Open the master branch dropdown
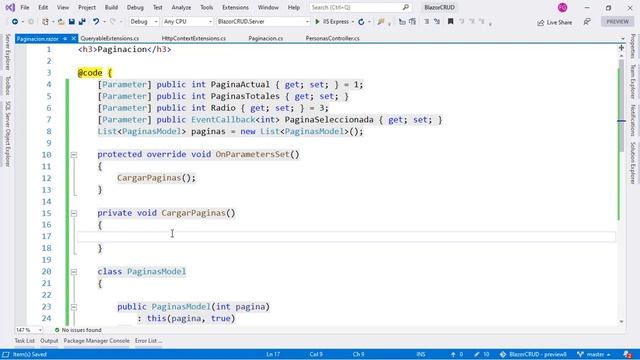The height and width of the screenshot is (360, 640). pos(594,354)
